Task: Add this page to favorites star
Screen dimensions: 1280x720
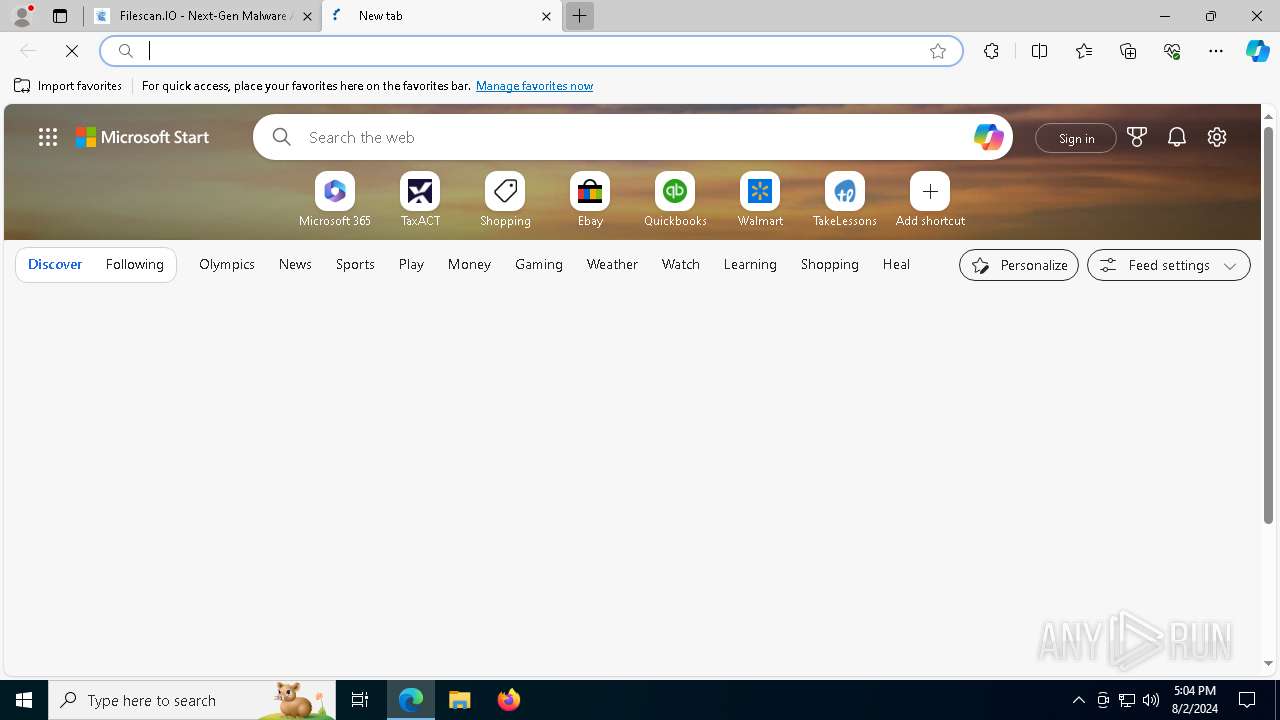Action: click(938, 51)
